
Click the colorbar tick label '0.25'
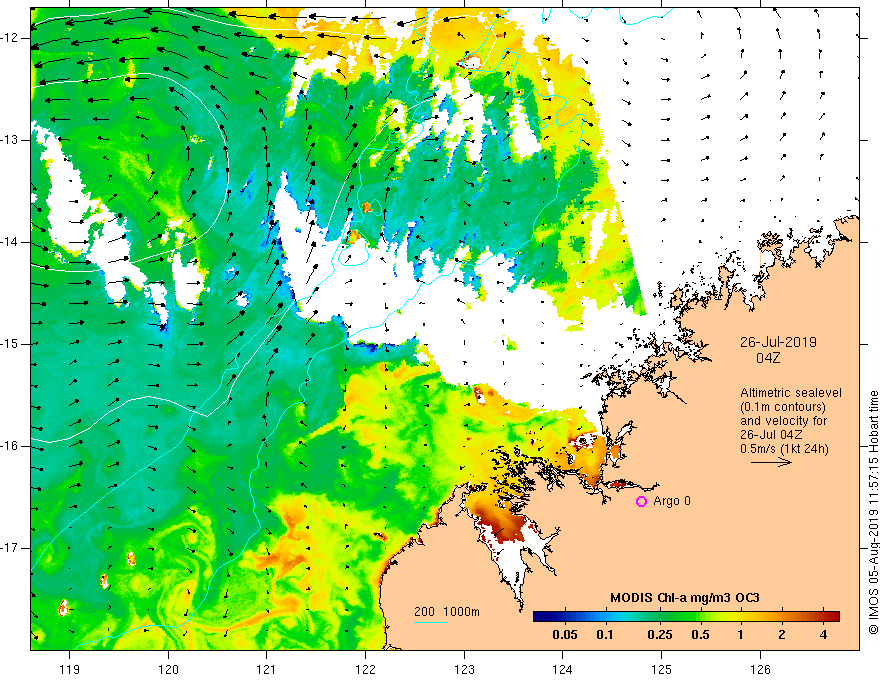(659, 635)
